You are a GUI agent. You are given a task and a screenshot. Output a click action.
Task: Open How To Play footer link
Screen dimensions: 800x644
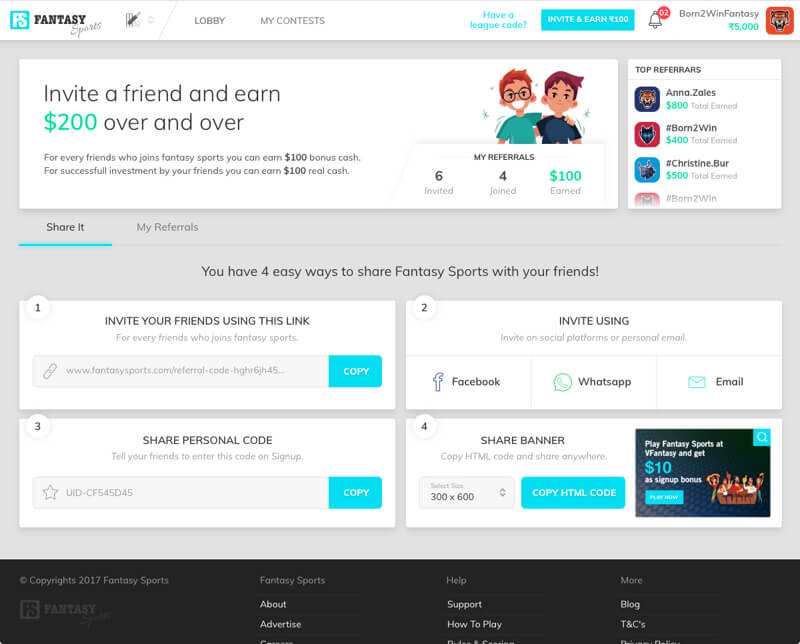coord(474,624)
